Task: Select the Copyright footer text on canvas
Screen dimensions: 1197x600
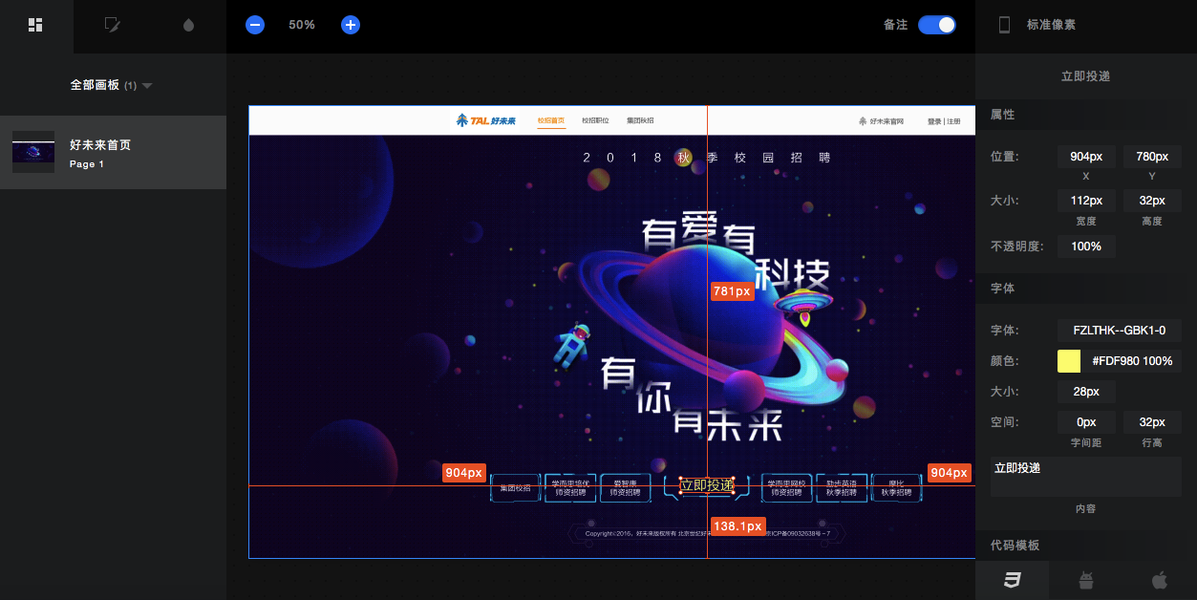Action: click(x=708, y=534)
